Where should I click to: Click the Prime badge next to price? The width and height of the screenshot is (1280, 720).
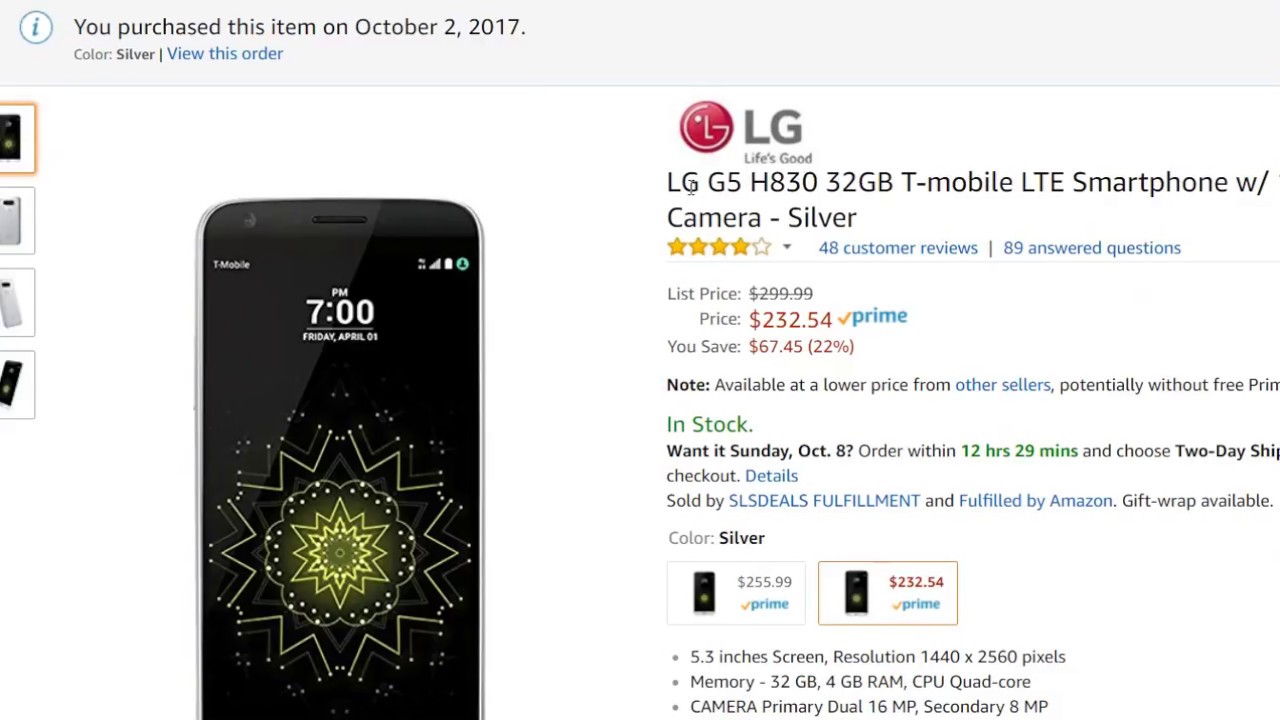[x=872, y=318]
